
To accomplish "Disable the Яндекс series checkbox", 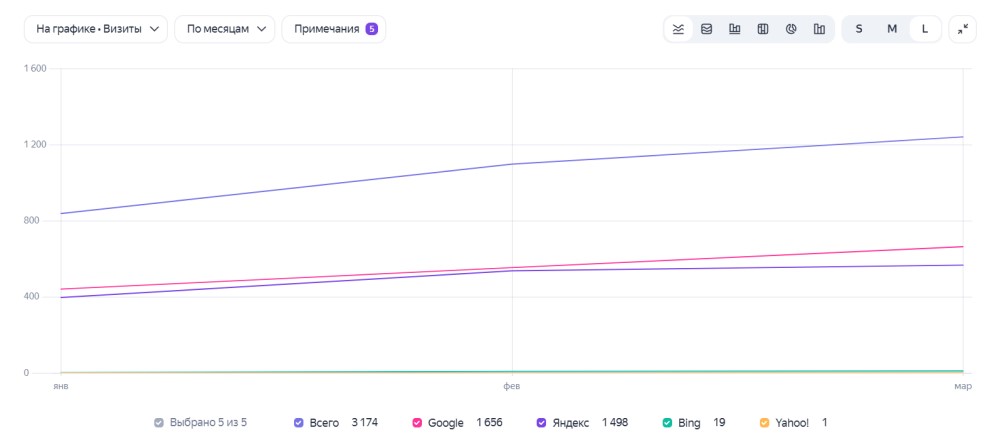I will (x=541, y=422).
